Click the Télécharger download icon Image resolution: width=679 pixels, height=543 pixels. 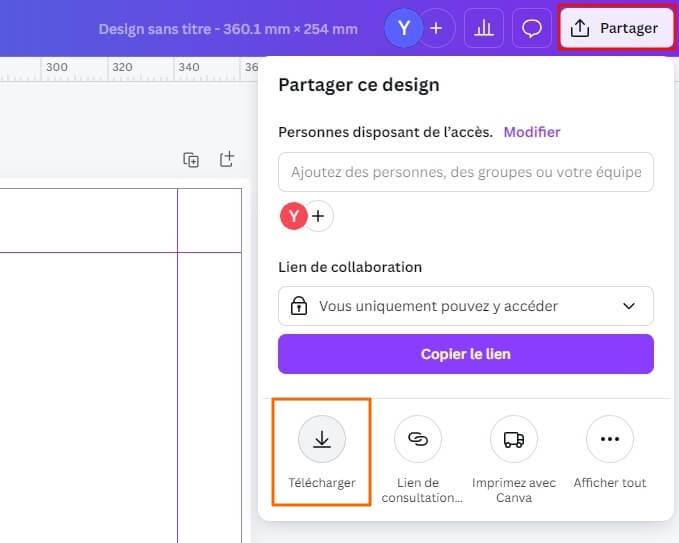click(x=322, y=439)
